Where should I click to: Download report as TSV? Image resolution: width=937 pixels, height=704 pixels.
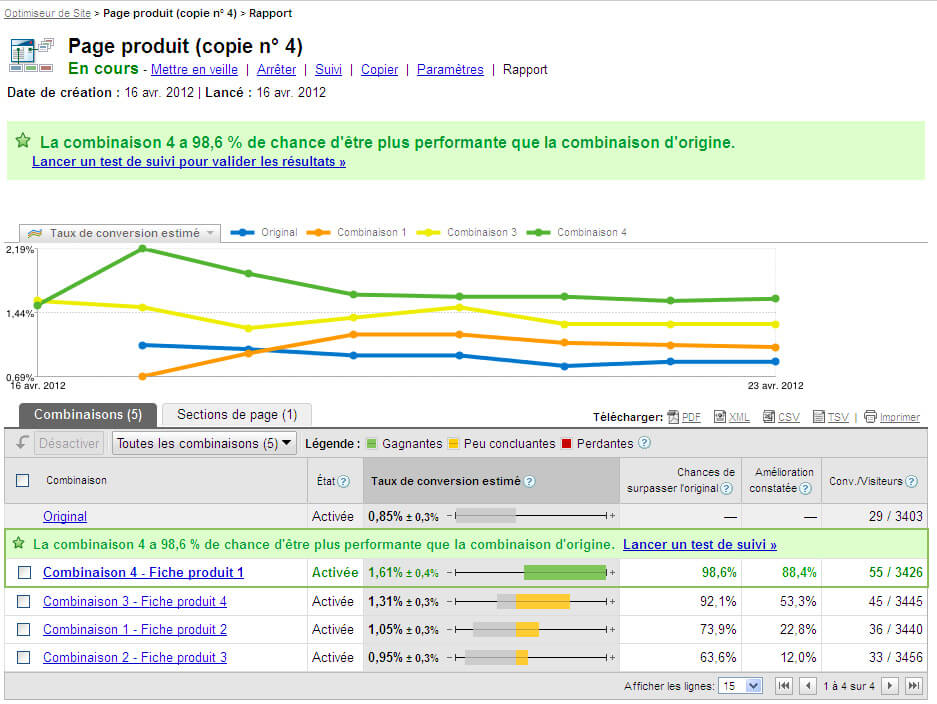click(x=819, y=417)
